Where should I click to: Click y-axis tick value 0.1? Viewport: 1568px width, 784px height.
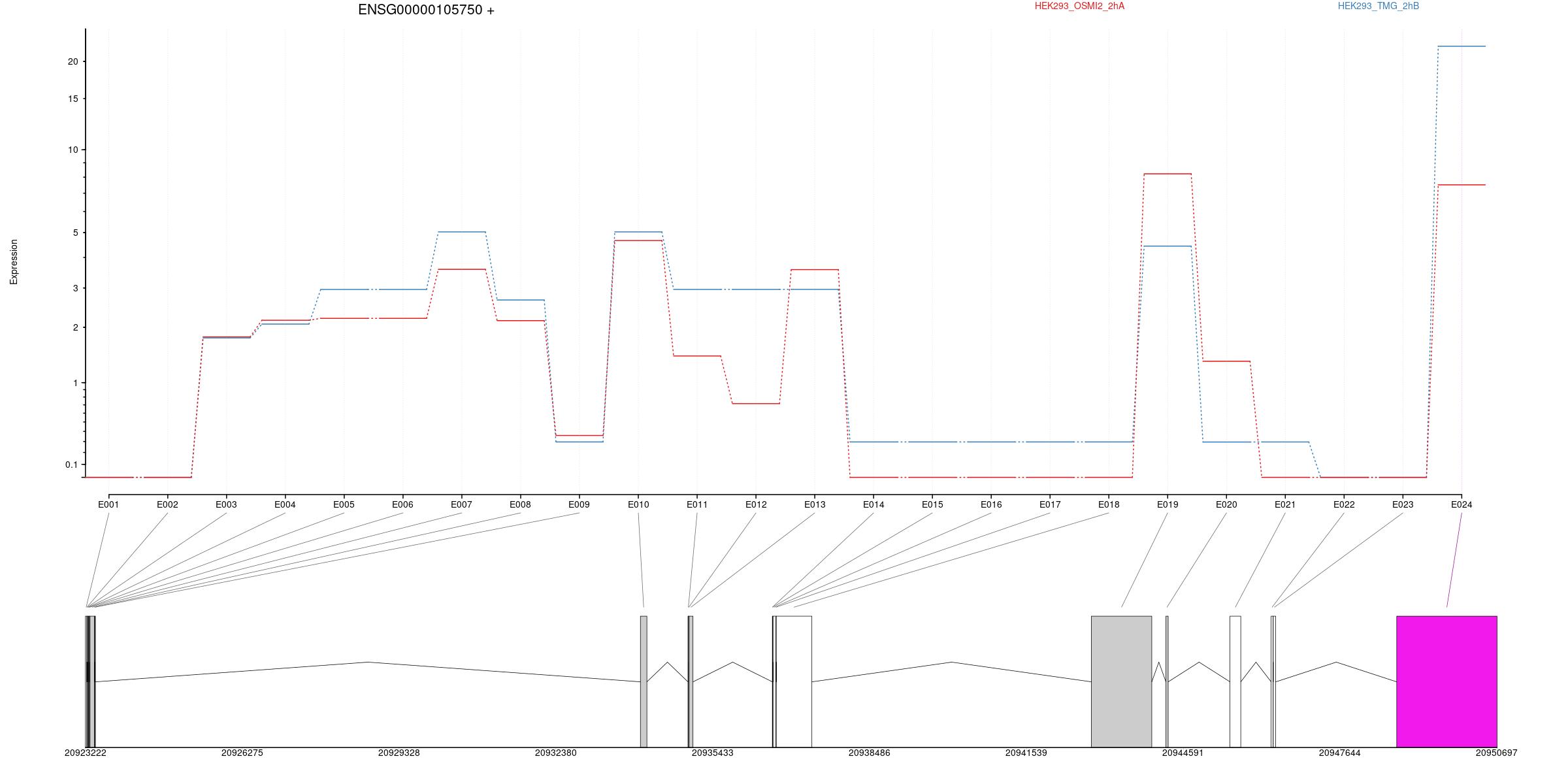pos(71,465)
